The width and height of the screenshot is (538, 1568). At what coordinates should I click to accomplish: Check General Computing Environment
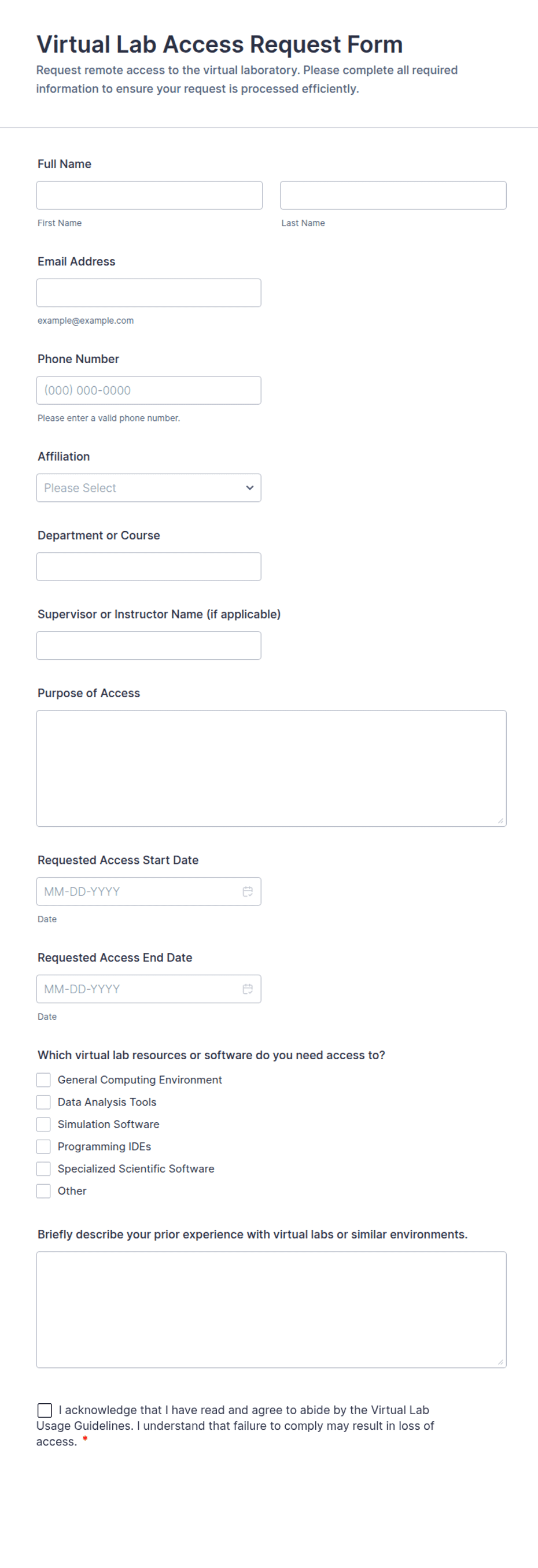43,1079
